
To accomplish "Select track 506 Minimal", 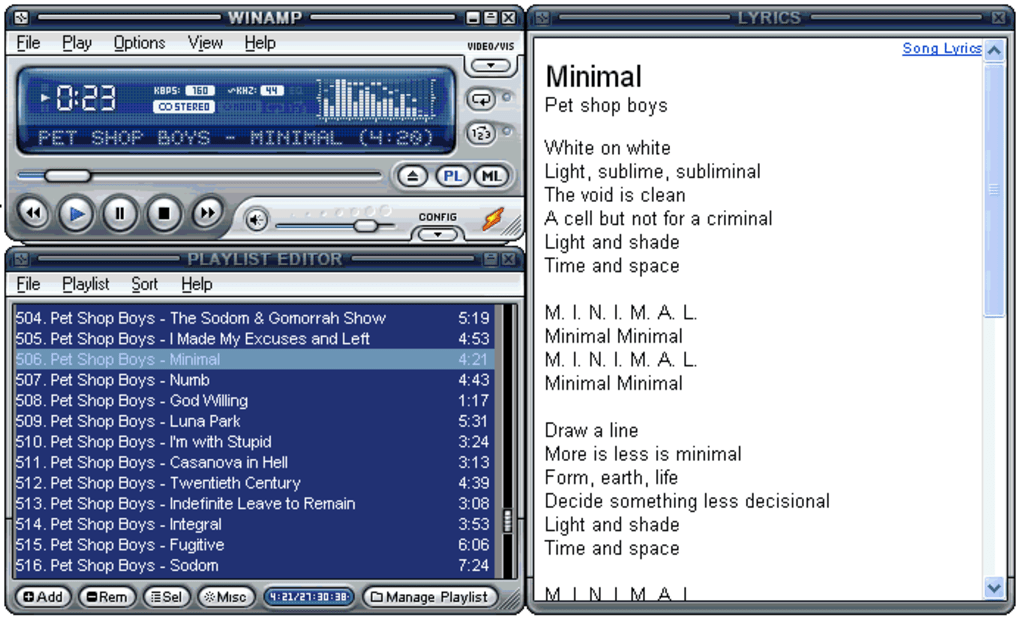I will pyautogui.click(x=254, y=359).
